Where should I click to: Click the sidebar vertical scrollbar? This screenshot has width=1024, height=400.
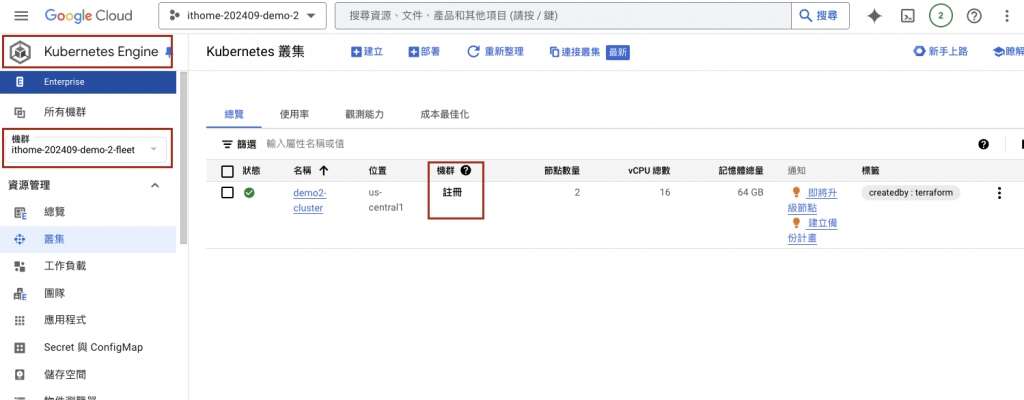pyautogui.click(x=184, y=160)
